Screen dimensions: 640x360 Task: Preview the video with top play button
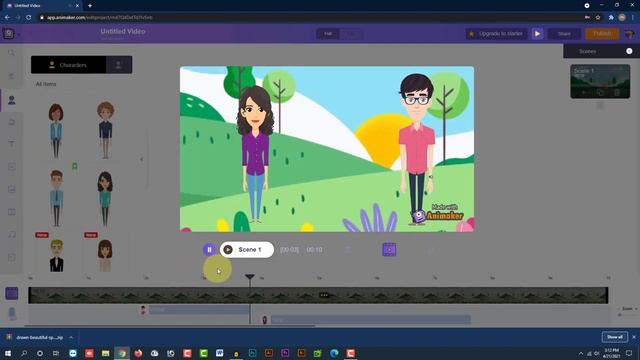tap(537, 34)
